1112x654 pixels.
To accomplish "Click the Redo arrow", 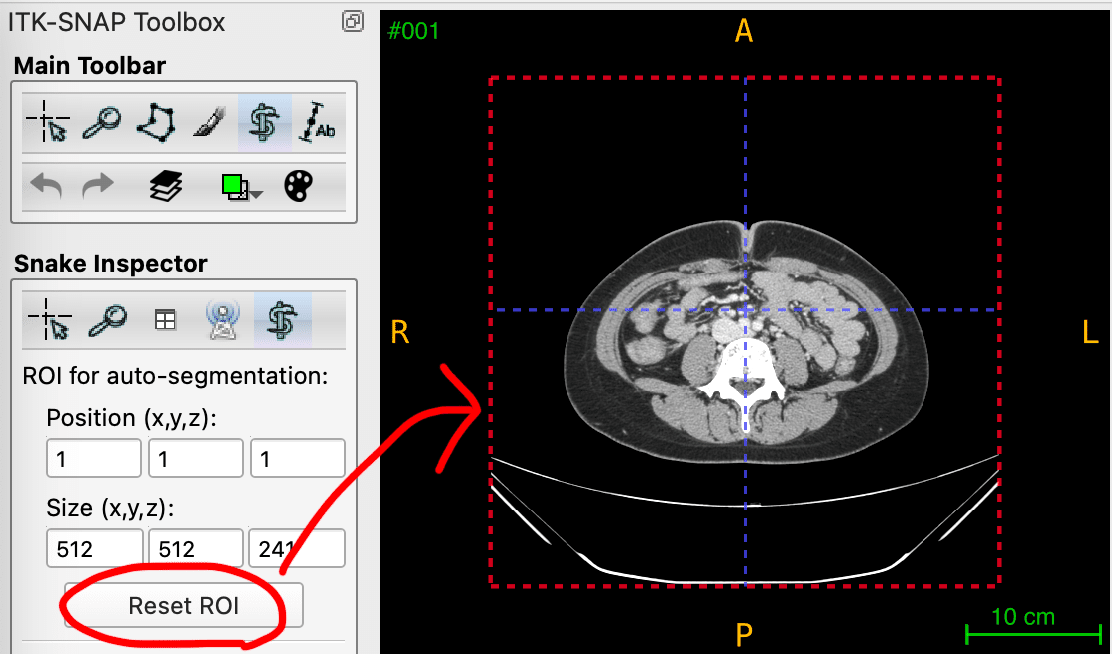I will tap(98, 186).
